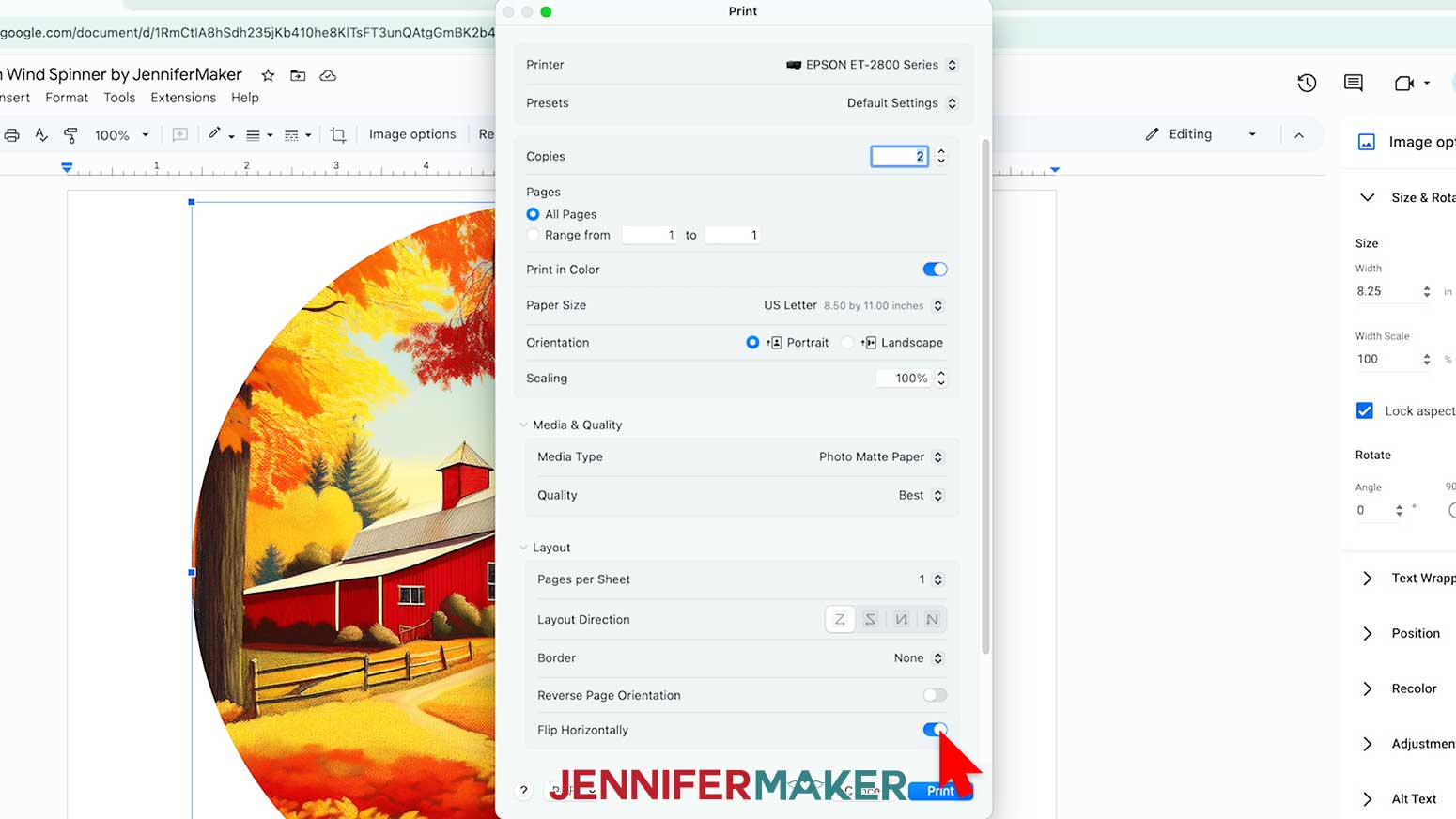Open the Border None dropdown
1456x819 pixels.
coord(918,658)
